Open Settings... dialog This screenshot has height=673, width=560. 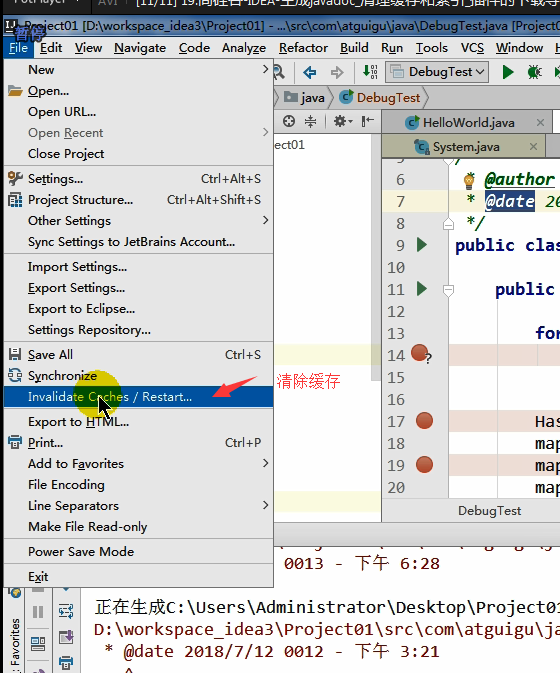(139, 179)
